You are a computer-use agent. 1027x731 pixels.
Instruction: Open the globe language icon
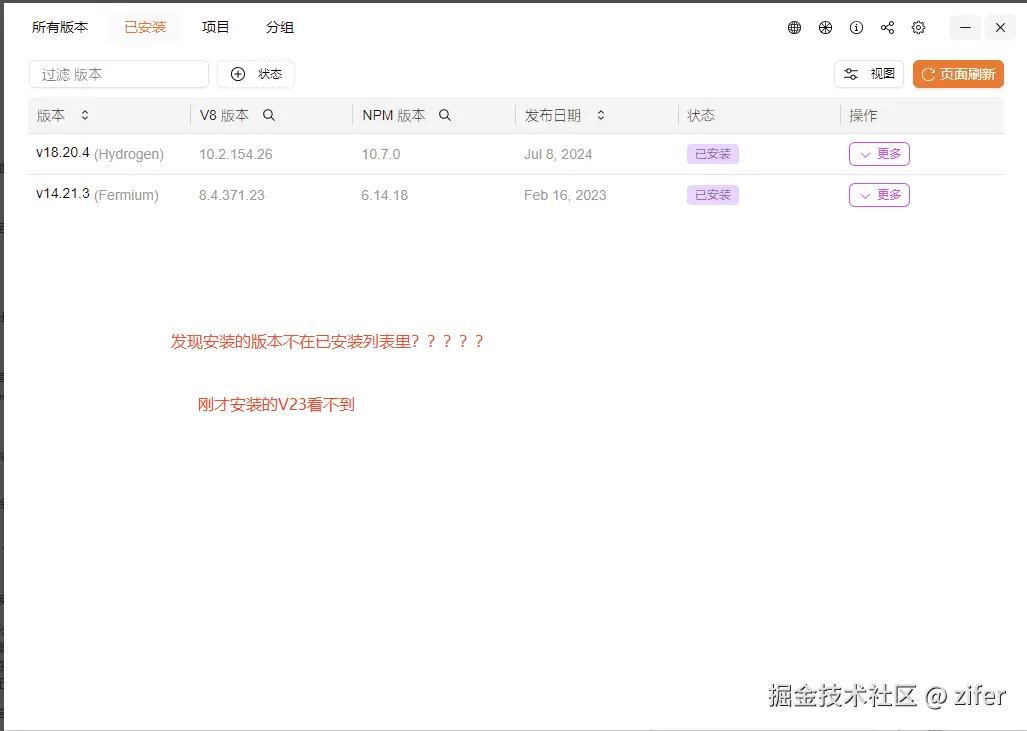(794, 28)
